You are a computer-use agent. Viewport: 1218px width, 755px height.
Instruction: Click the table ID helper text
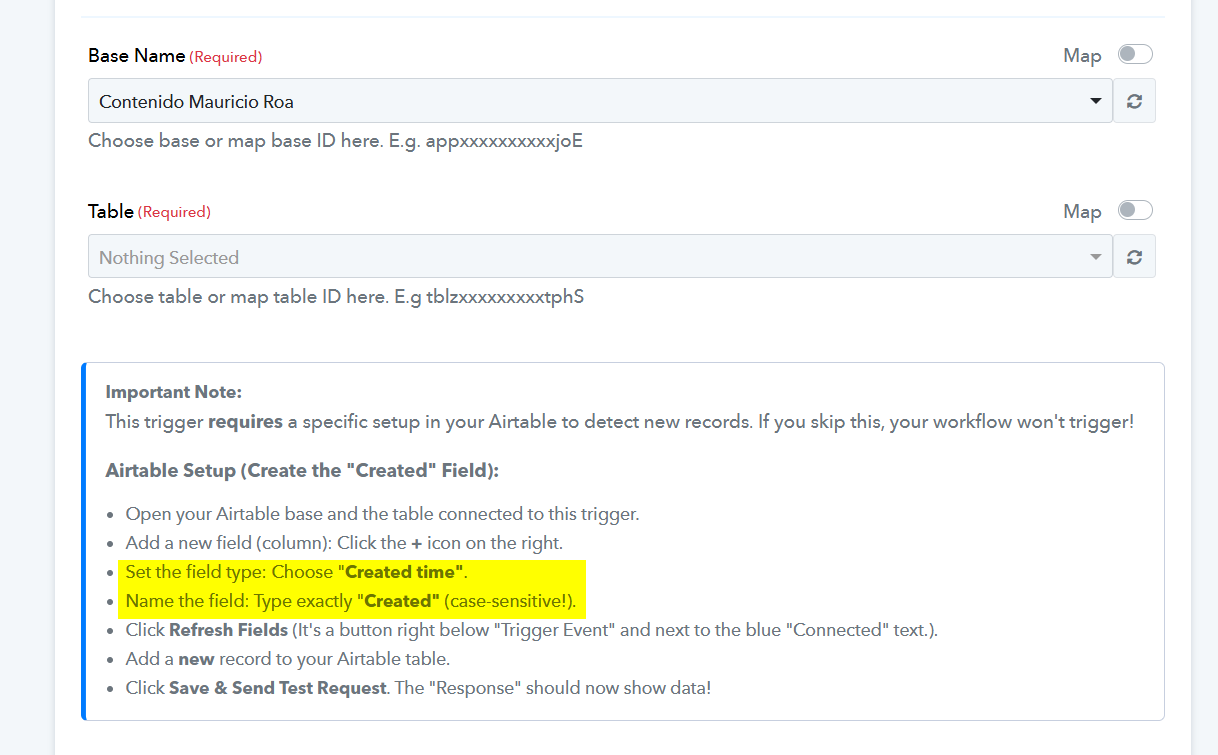coord(335,297)
